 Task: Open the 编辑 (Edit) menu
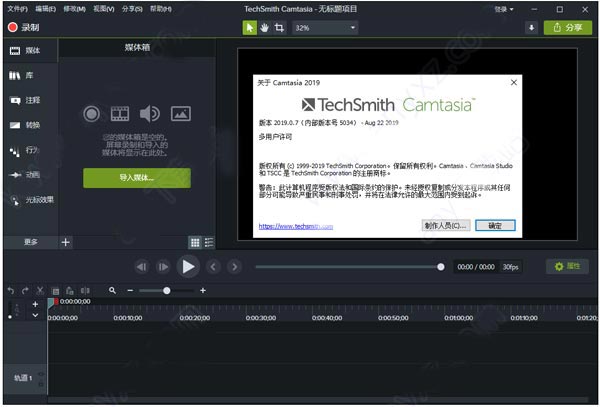tap(46, 8)
